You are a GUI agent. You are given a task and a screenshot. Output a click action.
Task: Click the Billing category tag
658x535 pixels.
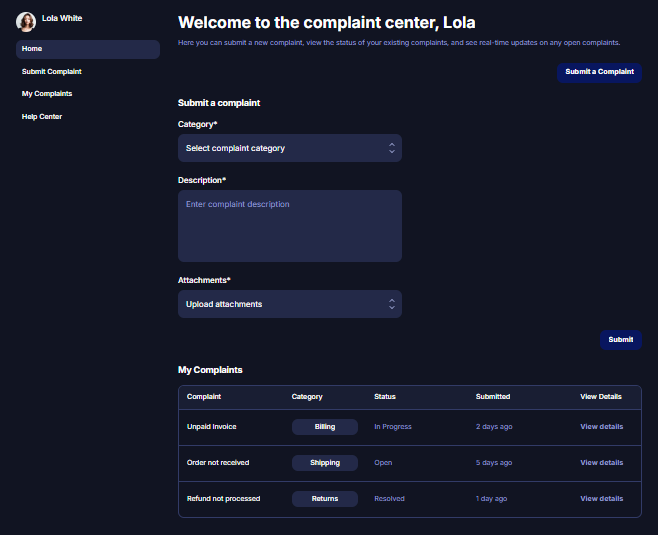pos(325,427)
